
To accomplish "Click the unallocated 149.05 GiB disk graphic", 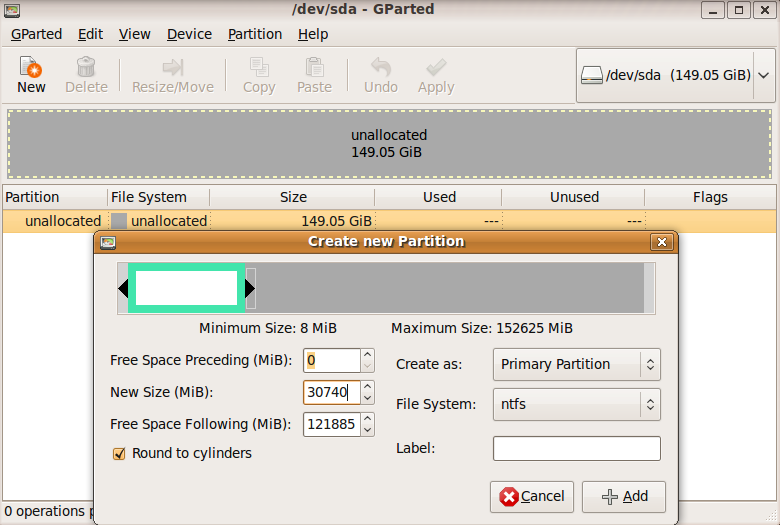I will pyautogui.click(x=389, y=144).
